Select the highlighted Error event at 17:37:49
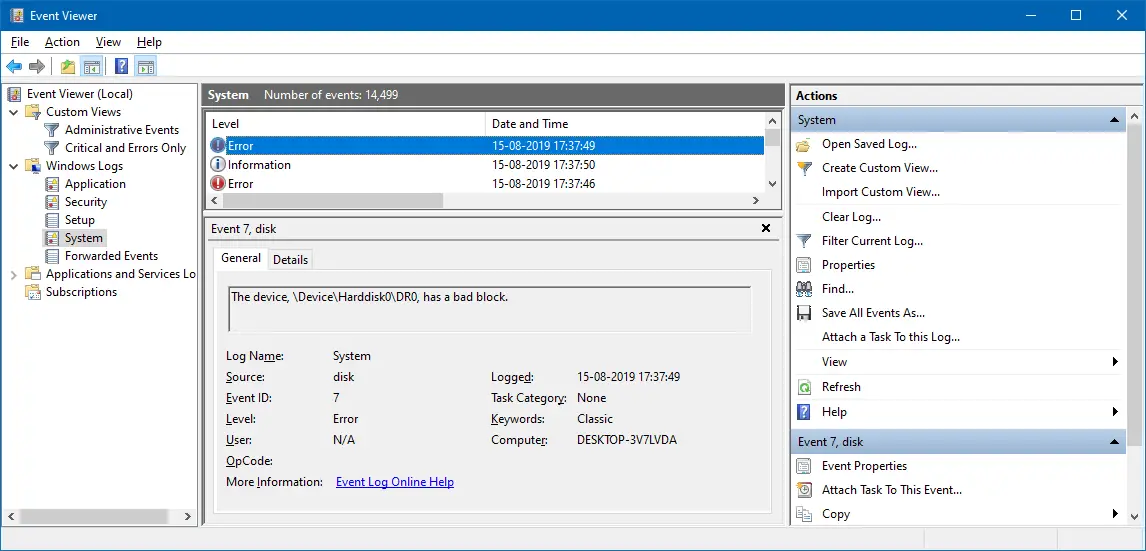The height and width of the screenshot is (551, 1146). [486, 145]
